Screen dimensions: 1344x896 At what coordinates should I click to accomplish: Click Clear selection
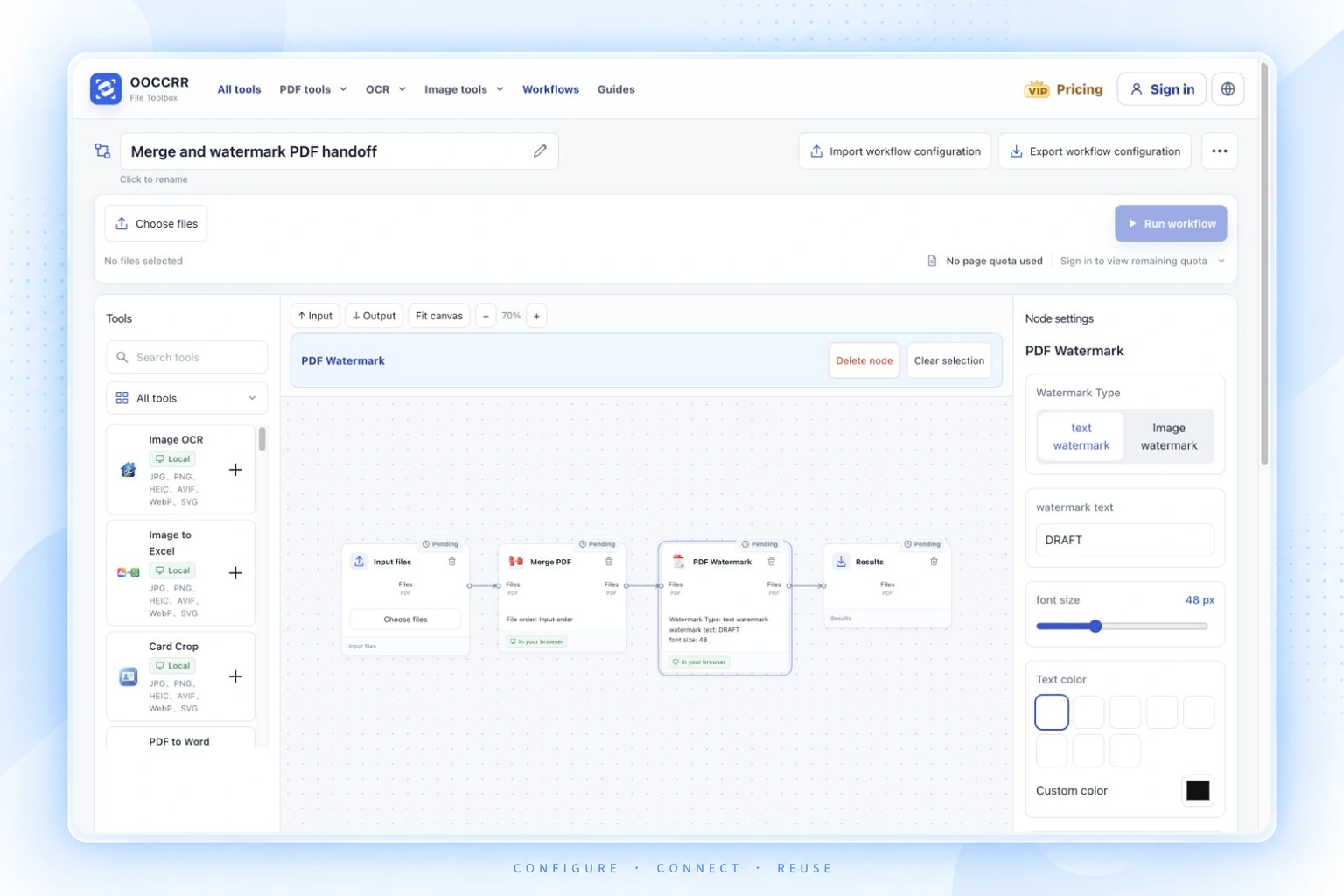948,360
